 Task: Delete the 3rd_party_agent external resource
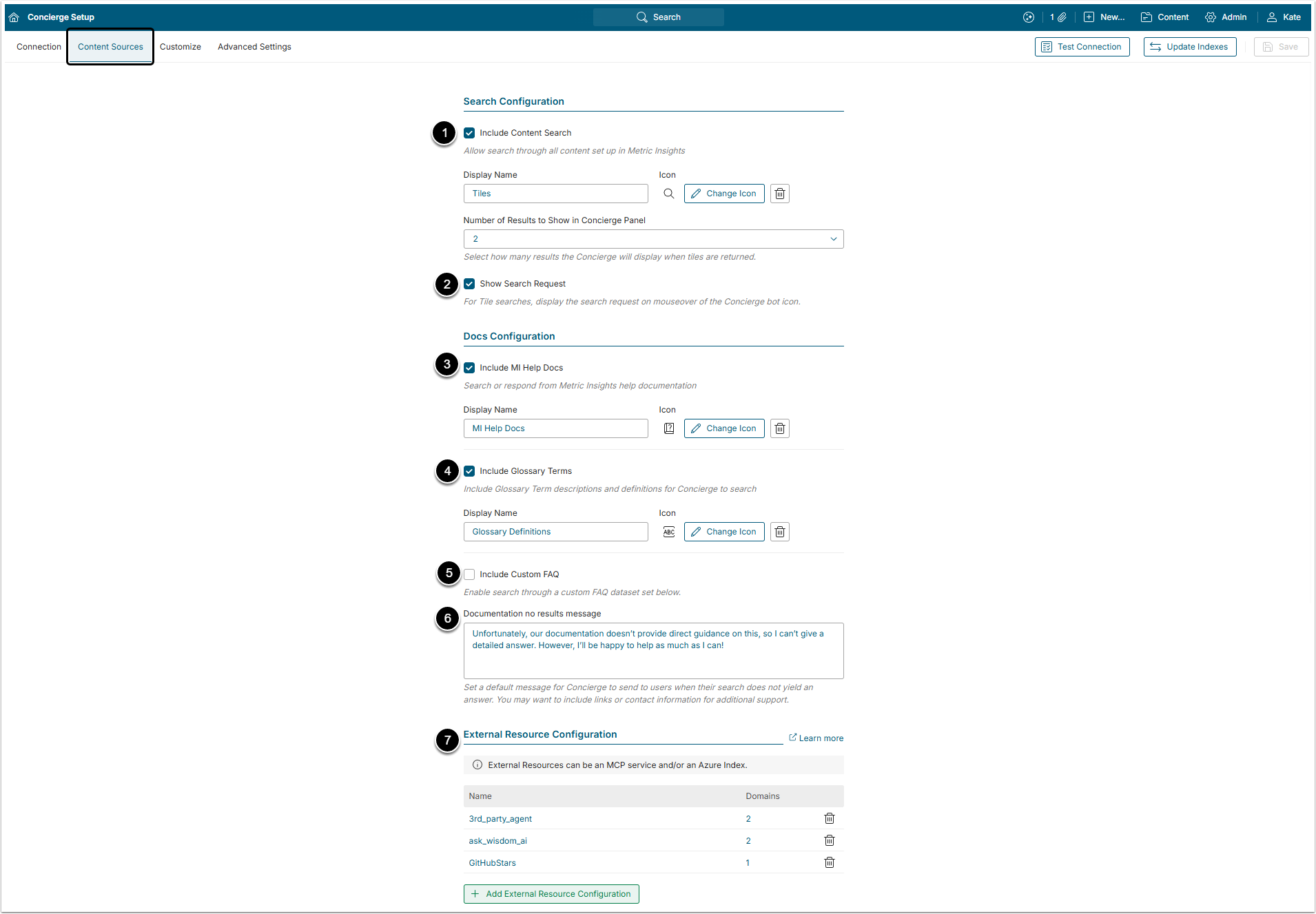pyautogui.click(x=830, y=818)
